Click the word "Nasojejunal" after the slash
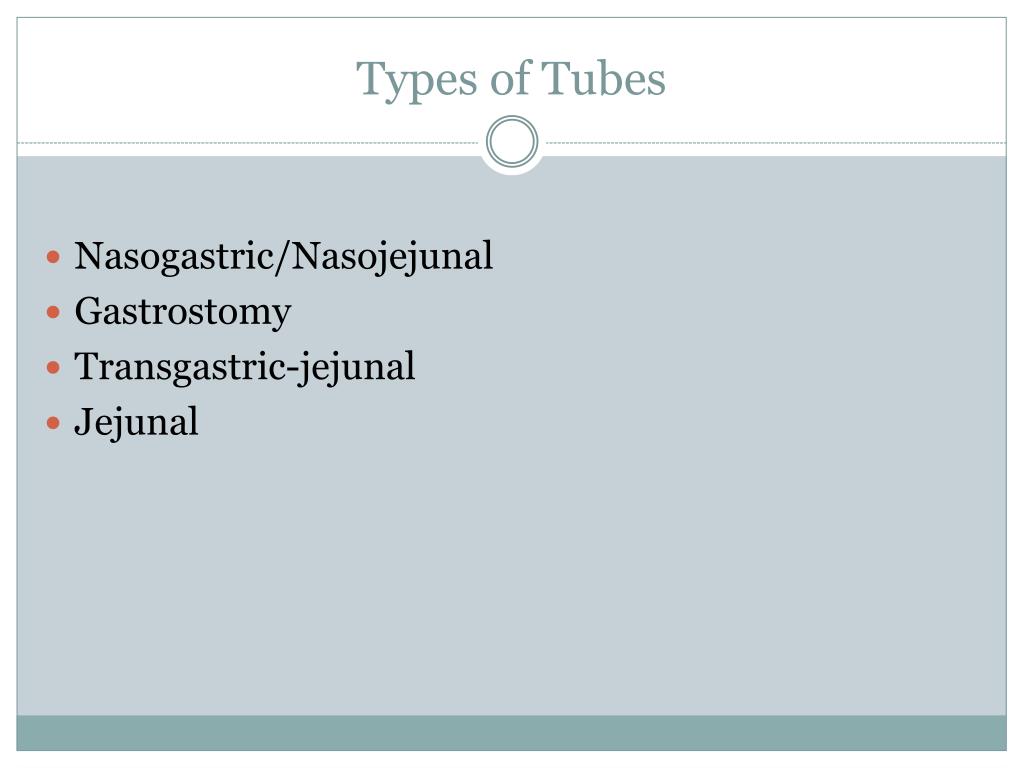 pyautogui.click(x=392, y=257)
